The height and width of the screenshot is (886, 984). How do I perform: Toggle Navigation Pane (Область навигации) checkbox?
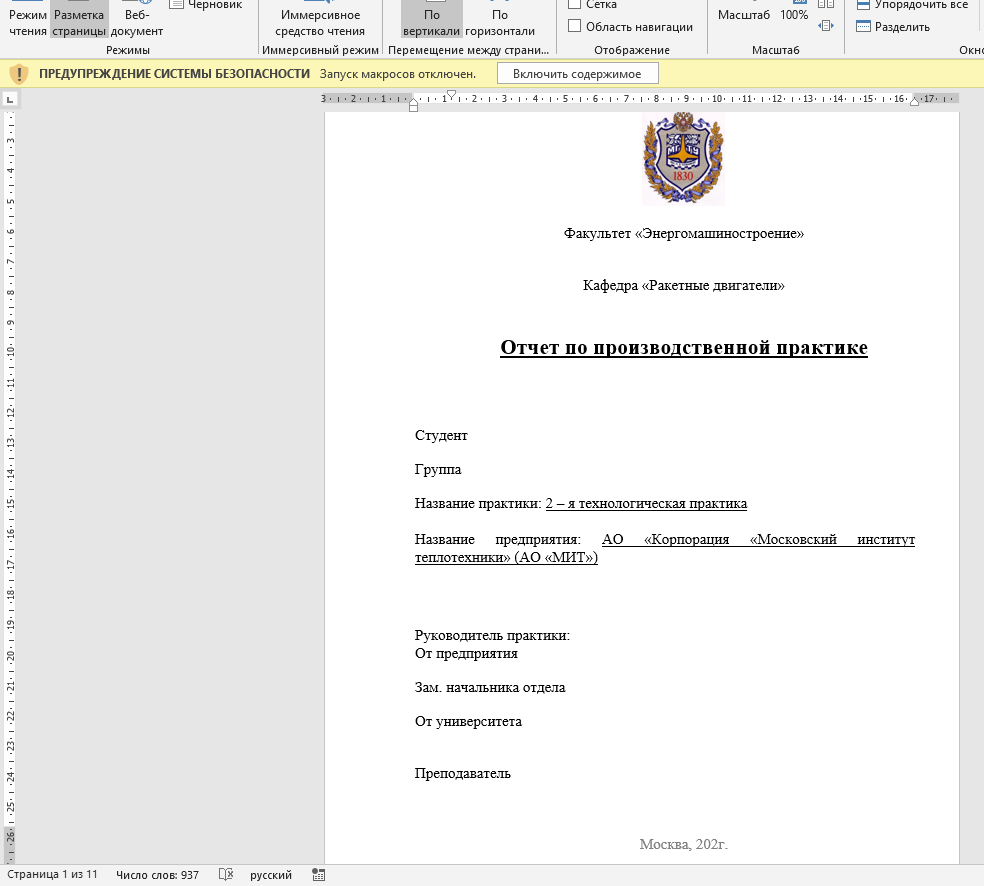point(575,26)
